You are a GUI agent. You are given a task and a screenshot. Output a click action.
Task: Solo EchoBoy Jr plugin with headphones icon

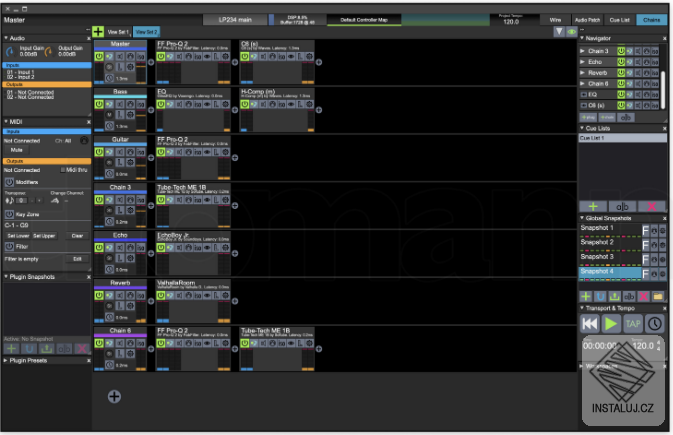pyautogui.click(x=188, y=248)
